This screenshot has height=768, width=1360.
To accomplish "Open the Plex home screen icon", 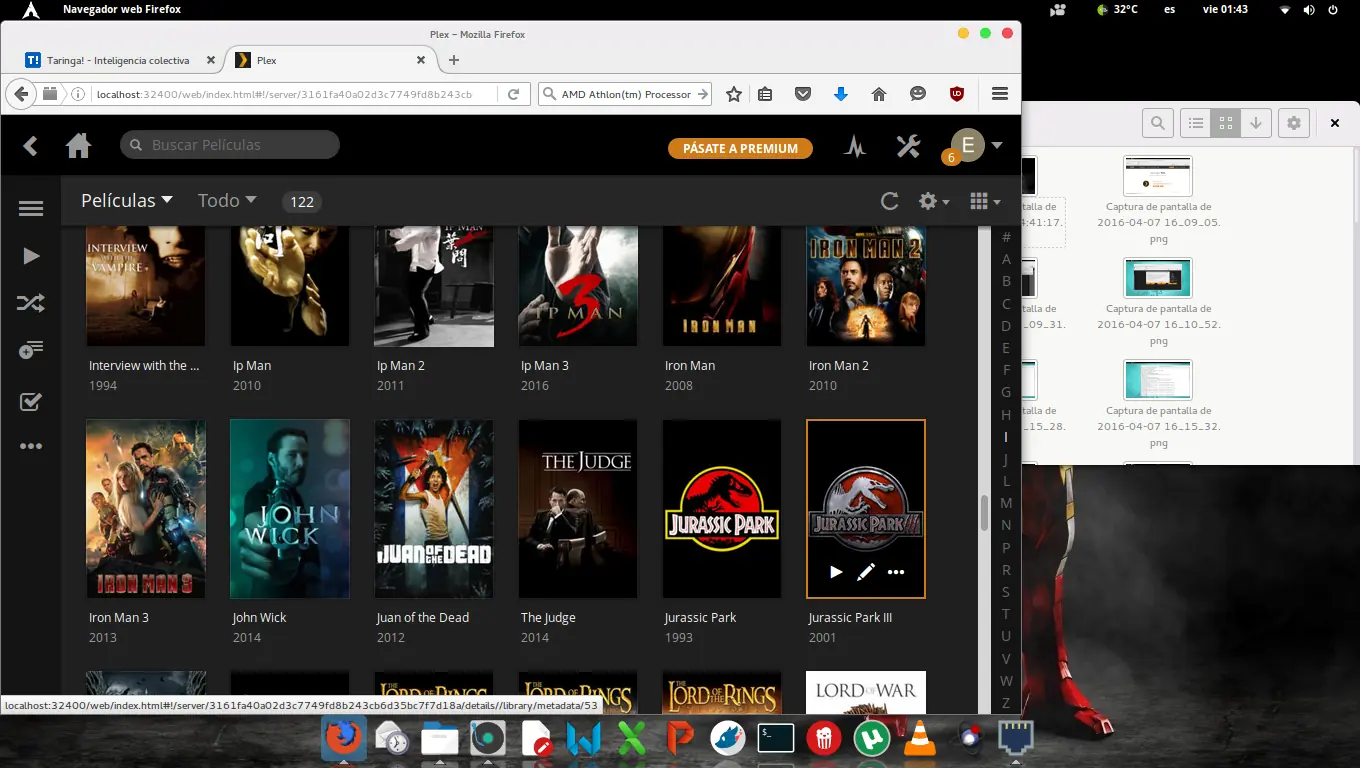I will coord(78,146).
